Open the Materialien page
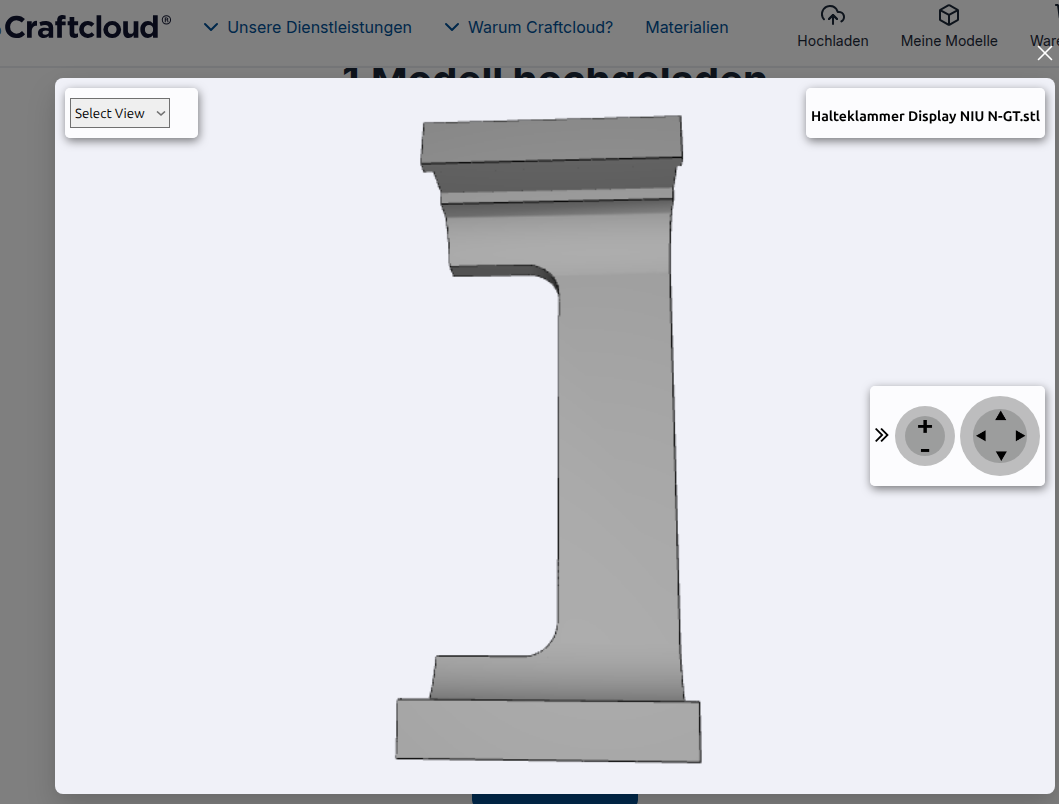 point(686,27)
